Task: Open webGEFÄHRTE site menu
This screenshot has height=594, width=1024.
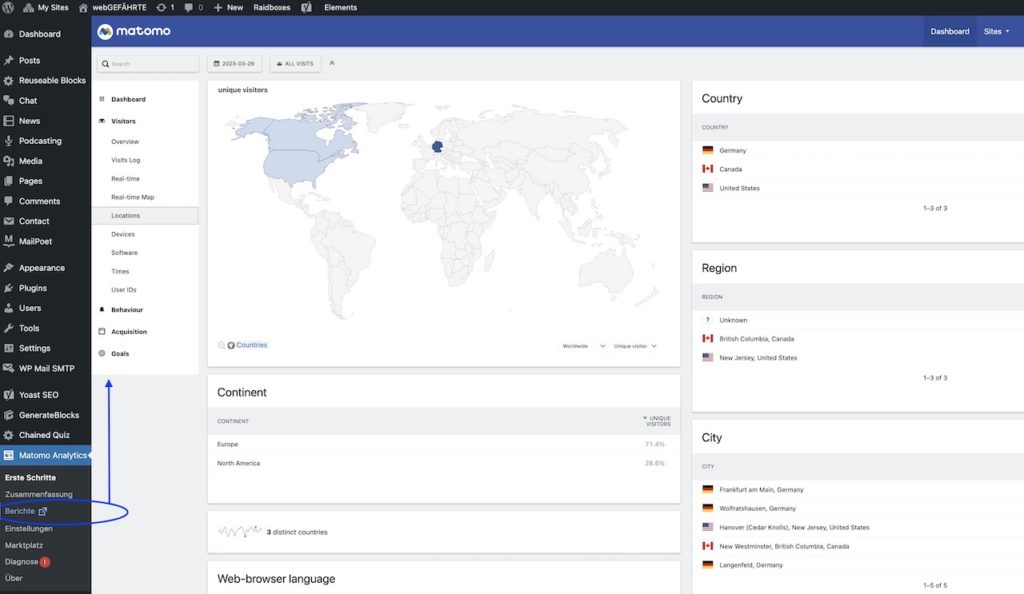Action: (112, 8)
